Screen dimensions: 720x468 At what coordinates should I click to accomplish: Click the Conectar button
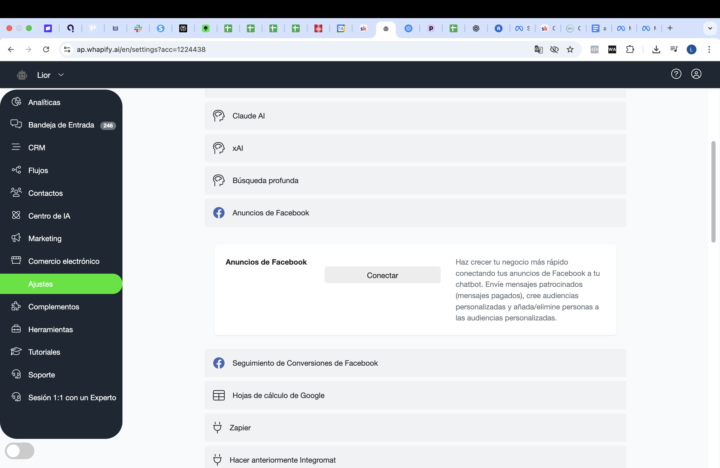382,275
